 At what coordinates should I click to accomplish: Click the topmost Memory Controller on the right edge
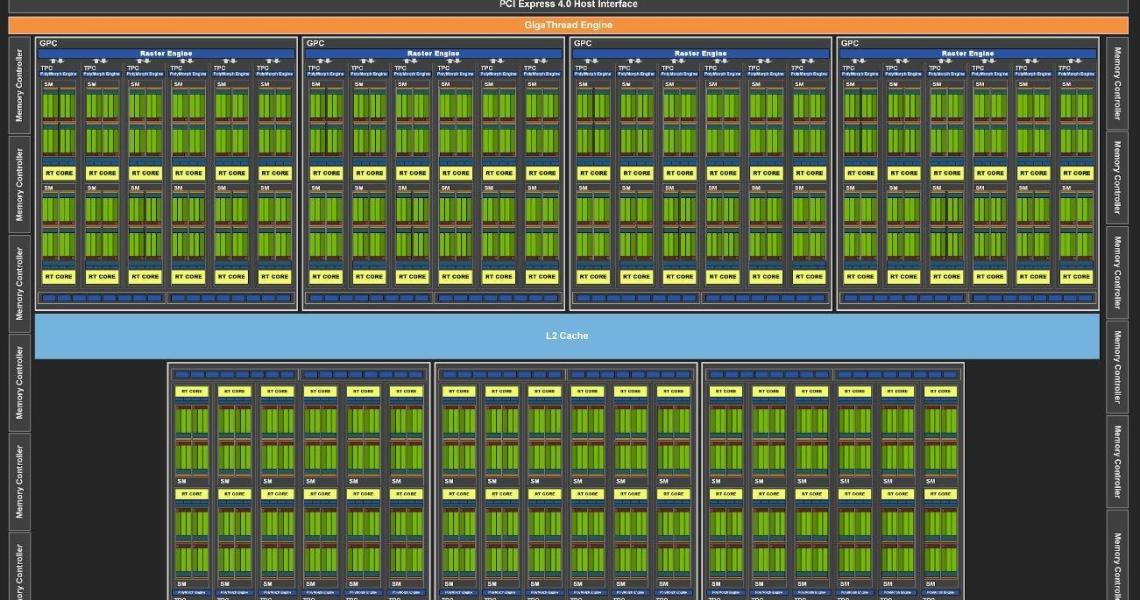(1117, 84)
